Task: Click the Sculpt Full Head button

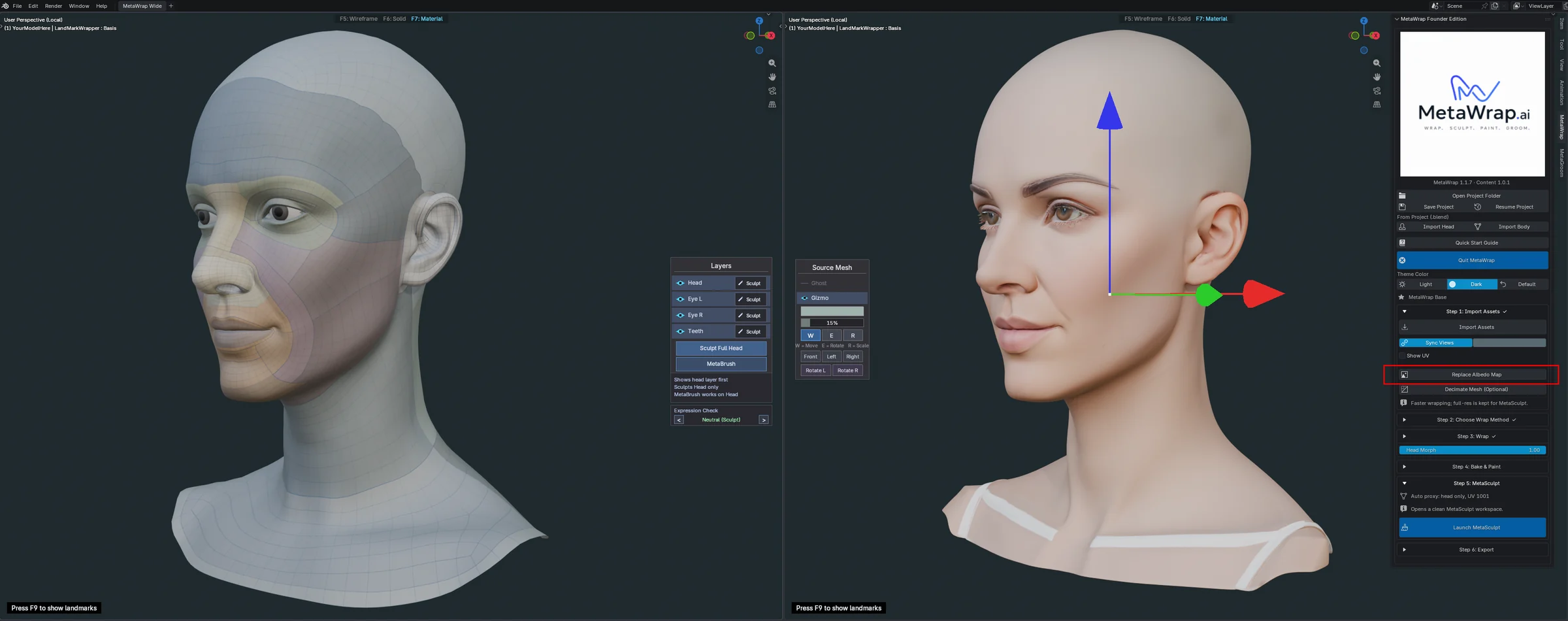Action: pyautogui.click(x=721, y=348)
